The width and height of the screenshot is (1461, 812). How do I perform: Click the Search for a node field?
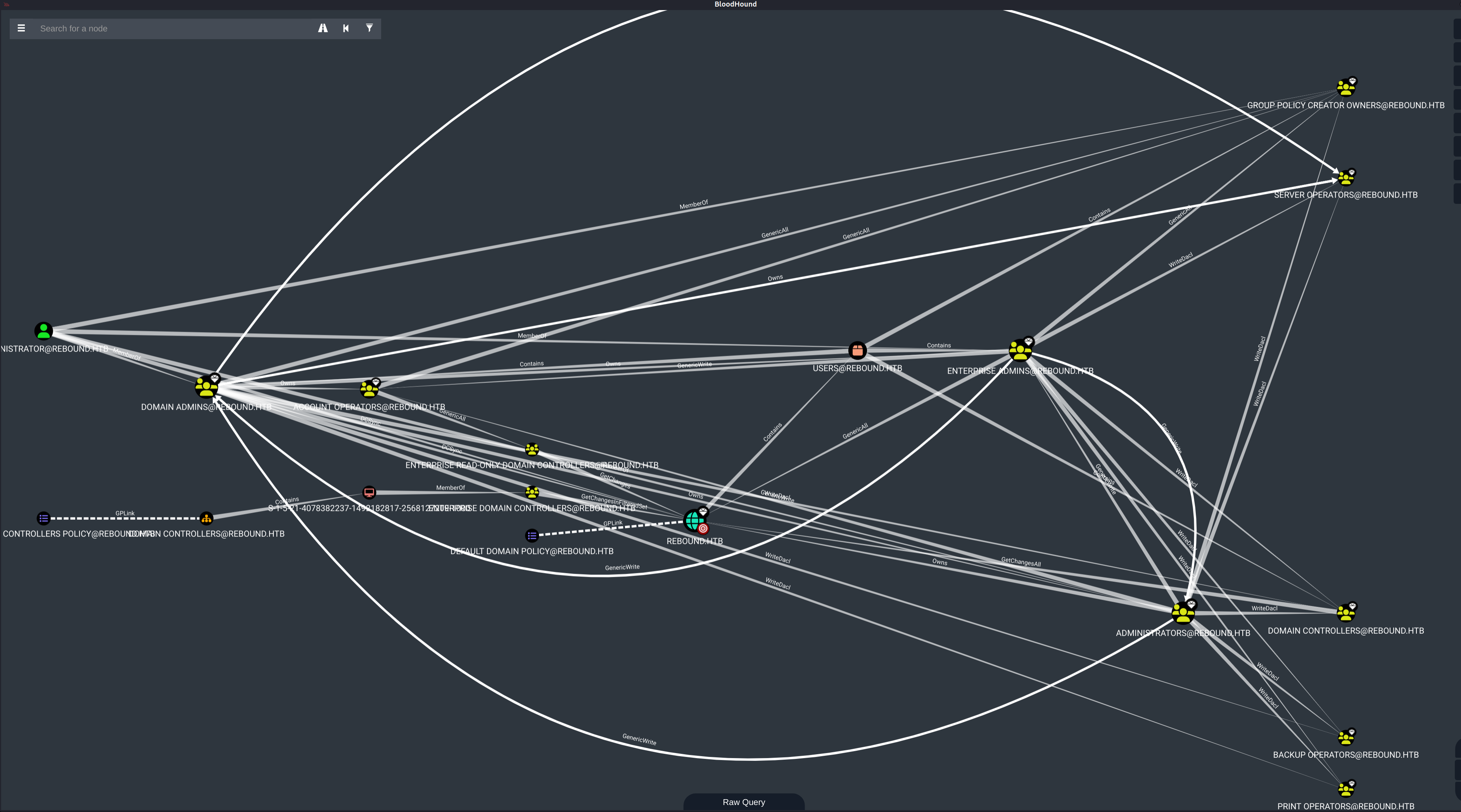point(170,28)
